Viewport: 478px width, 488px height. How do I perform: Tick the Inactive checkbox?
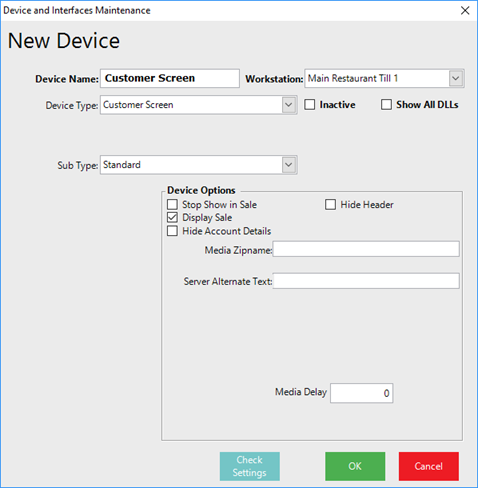coord(310,105)
